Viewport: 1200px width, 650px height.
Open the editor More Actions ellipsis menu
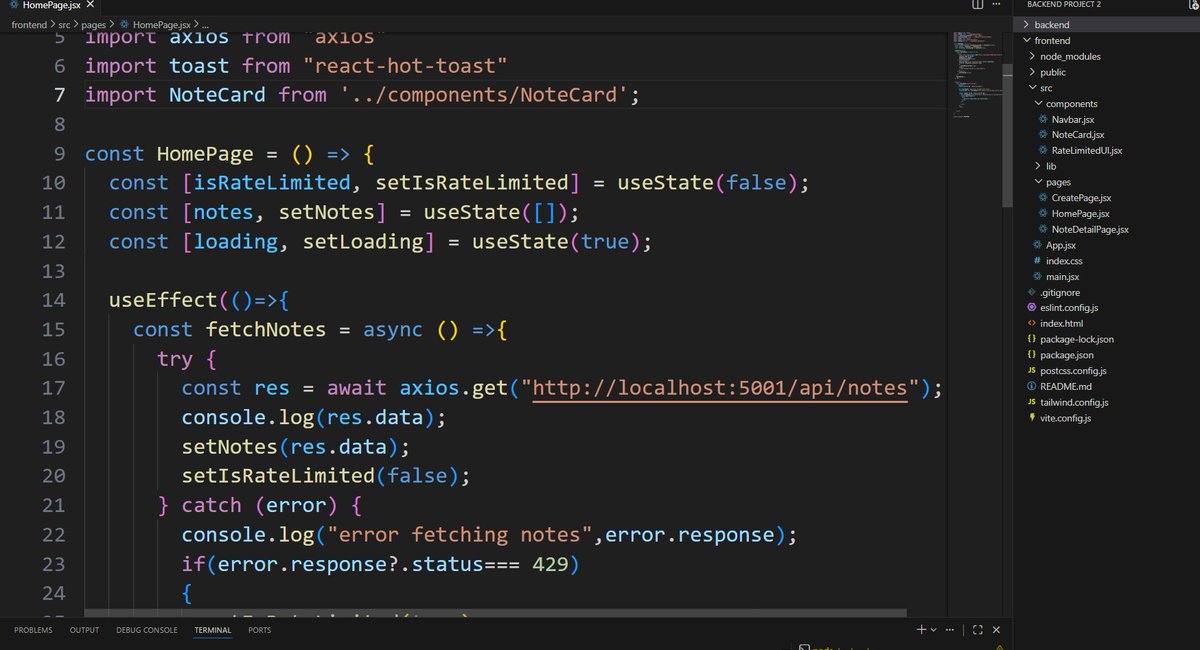click(x=998, y=6)
